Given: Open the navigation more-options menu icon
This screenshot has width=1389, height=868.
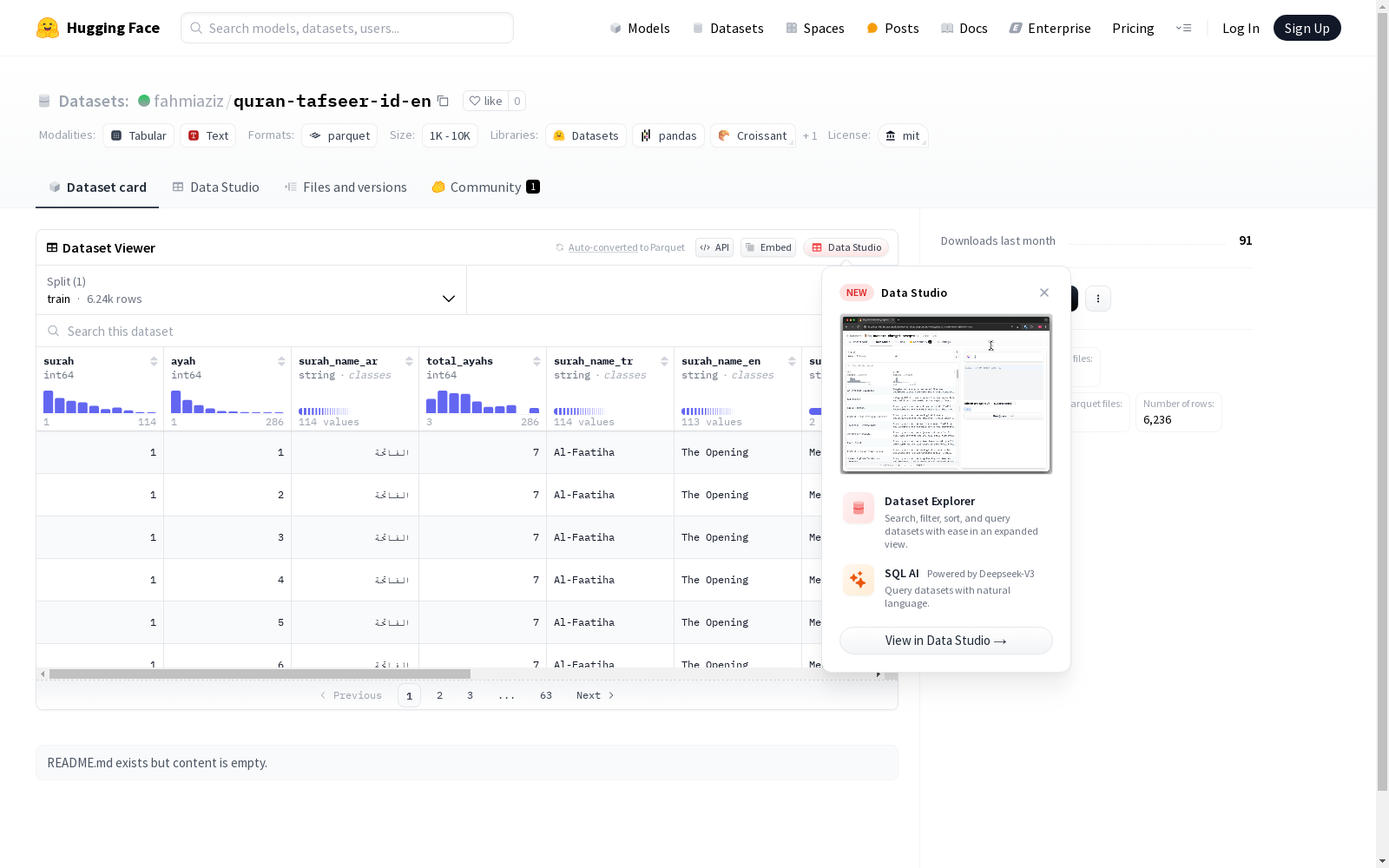Looking at the screenshot, I should 1183,28.
